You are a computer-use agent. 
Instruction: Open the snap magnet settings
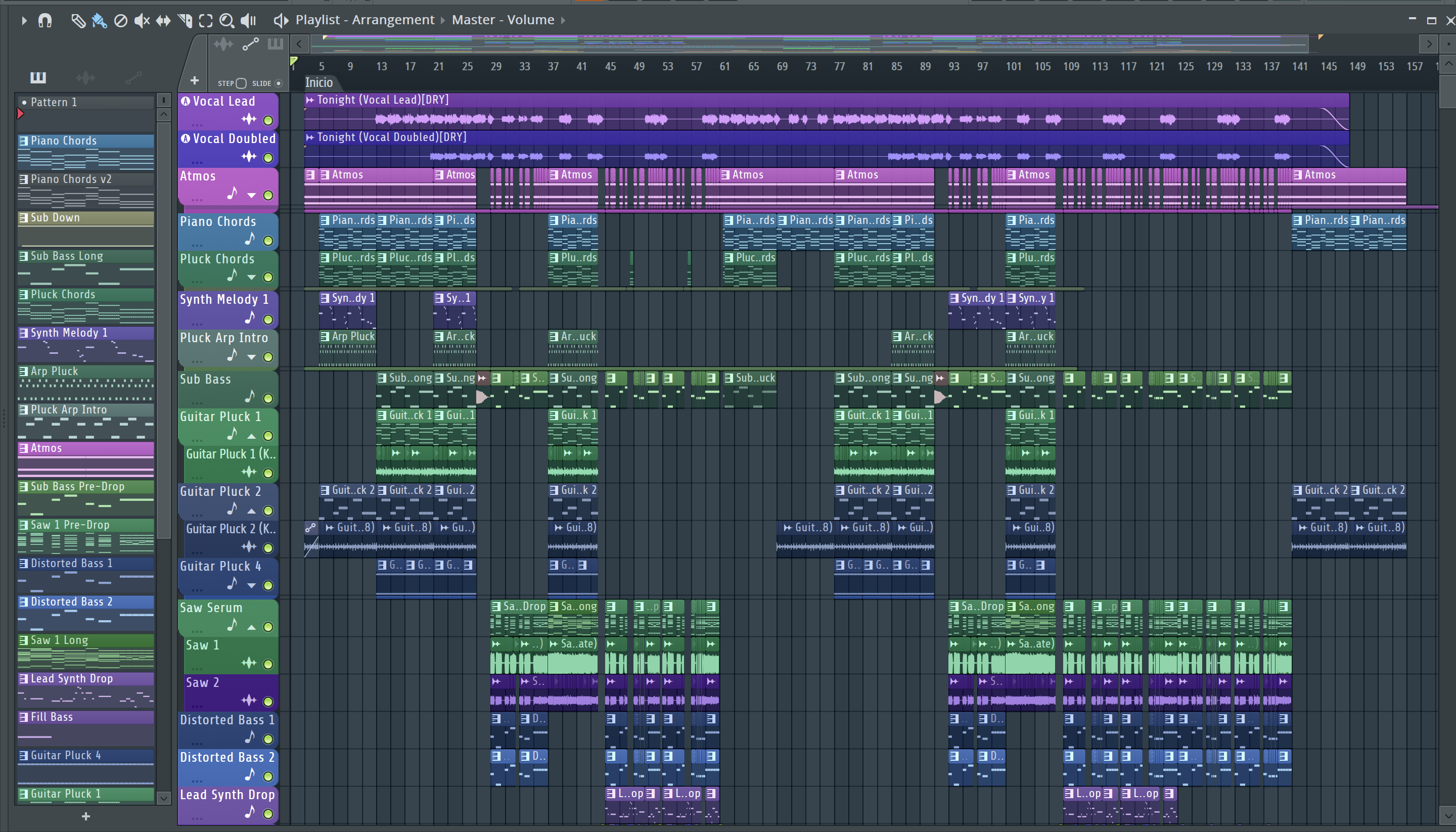coord(44,21)
